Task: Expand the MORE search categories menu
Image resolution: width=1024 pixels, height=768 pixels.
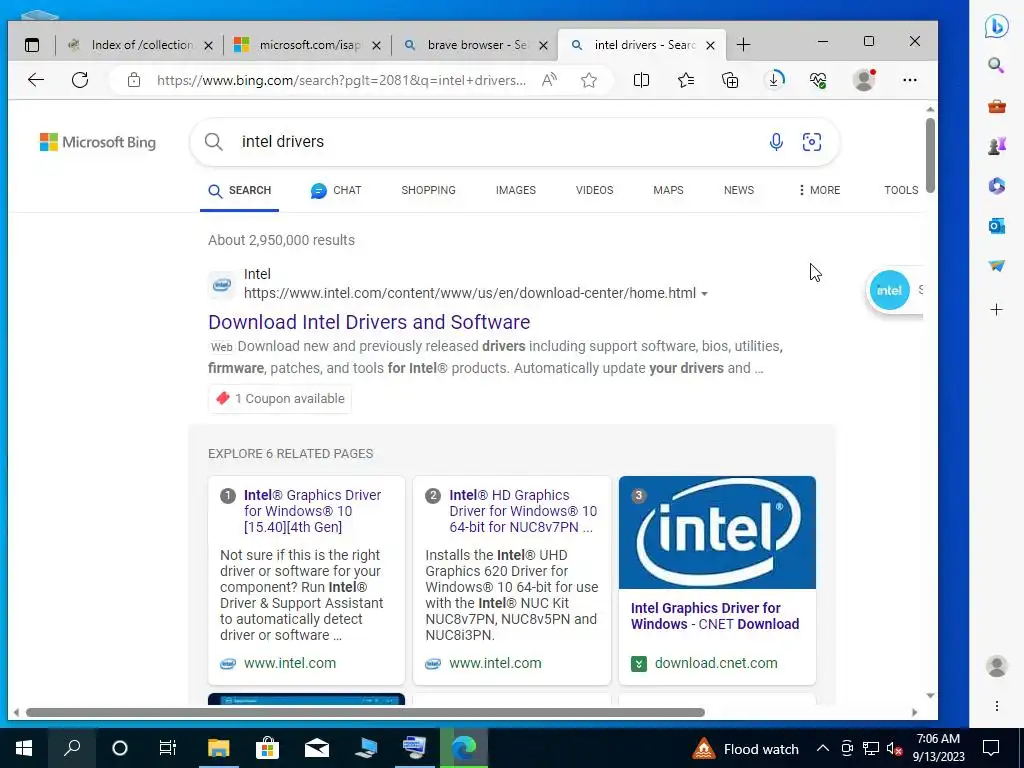Action: tap(819, 190)
